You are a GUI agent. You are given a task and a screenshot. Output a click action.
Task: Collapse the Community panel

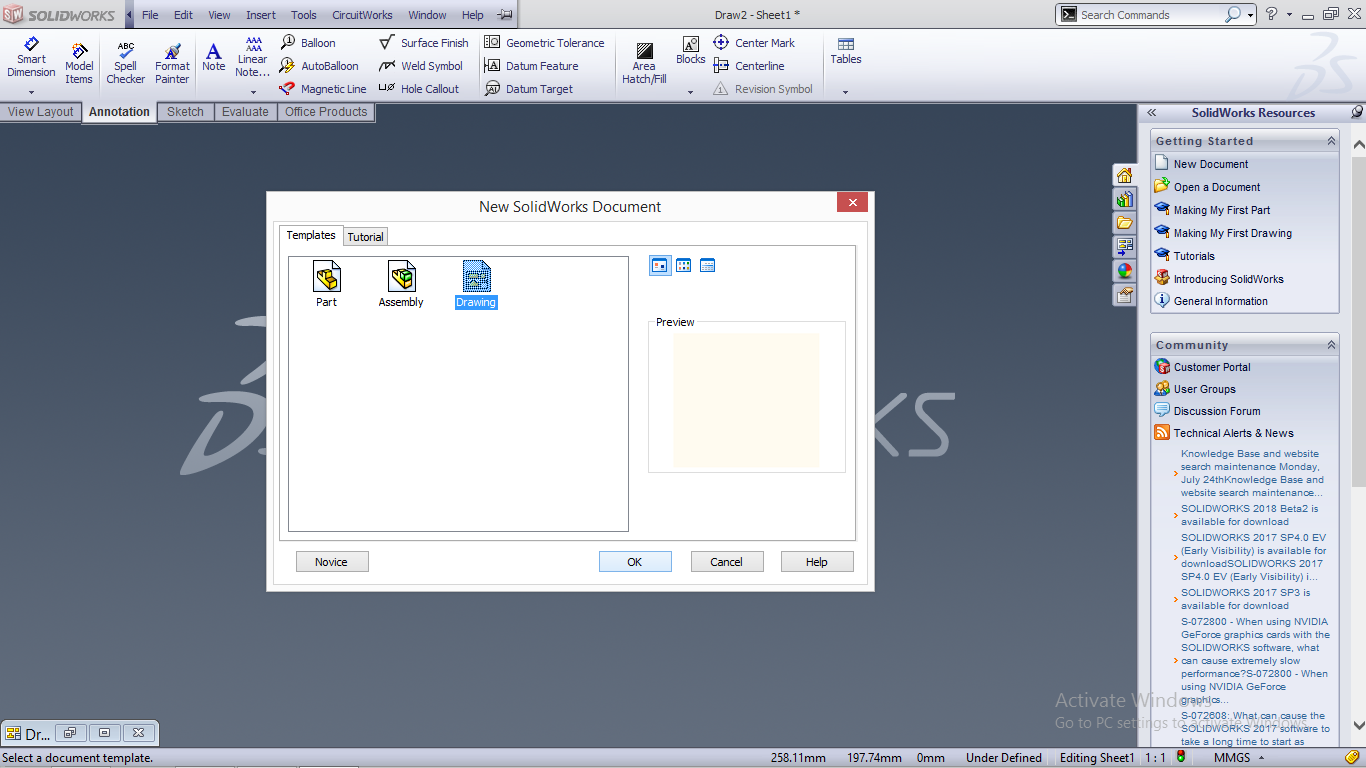(x=1330, y=344)
